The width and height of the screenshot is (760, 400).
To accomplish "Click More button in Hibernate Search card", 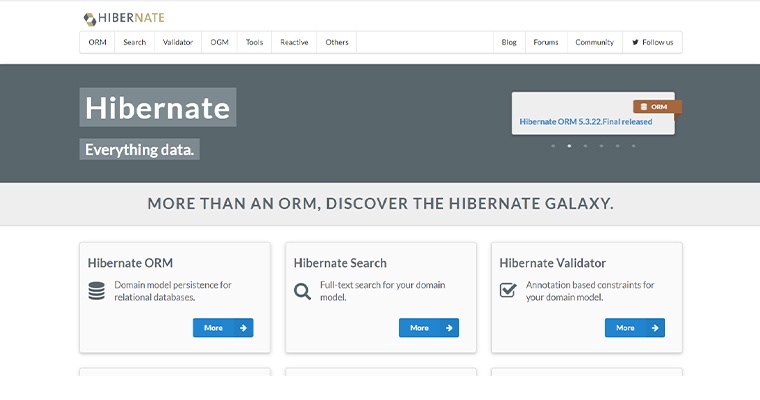I will pyautogui.click(x=429, y=328).
